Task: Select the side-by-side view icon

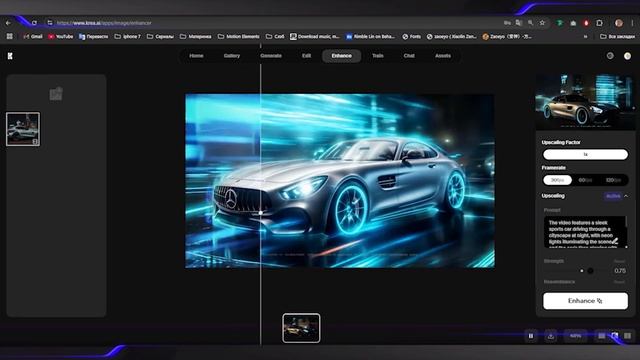Action: pos(627,336)
